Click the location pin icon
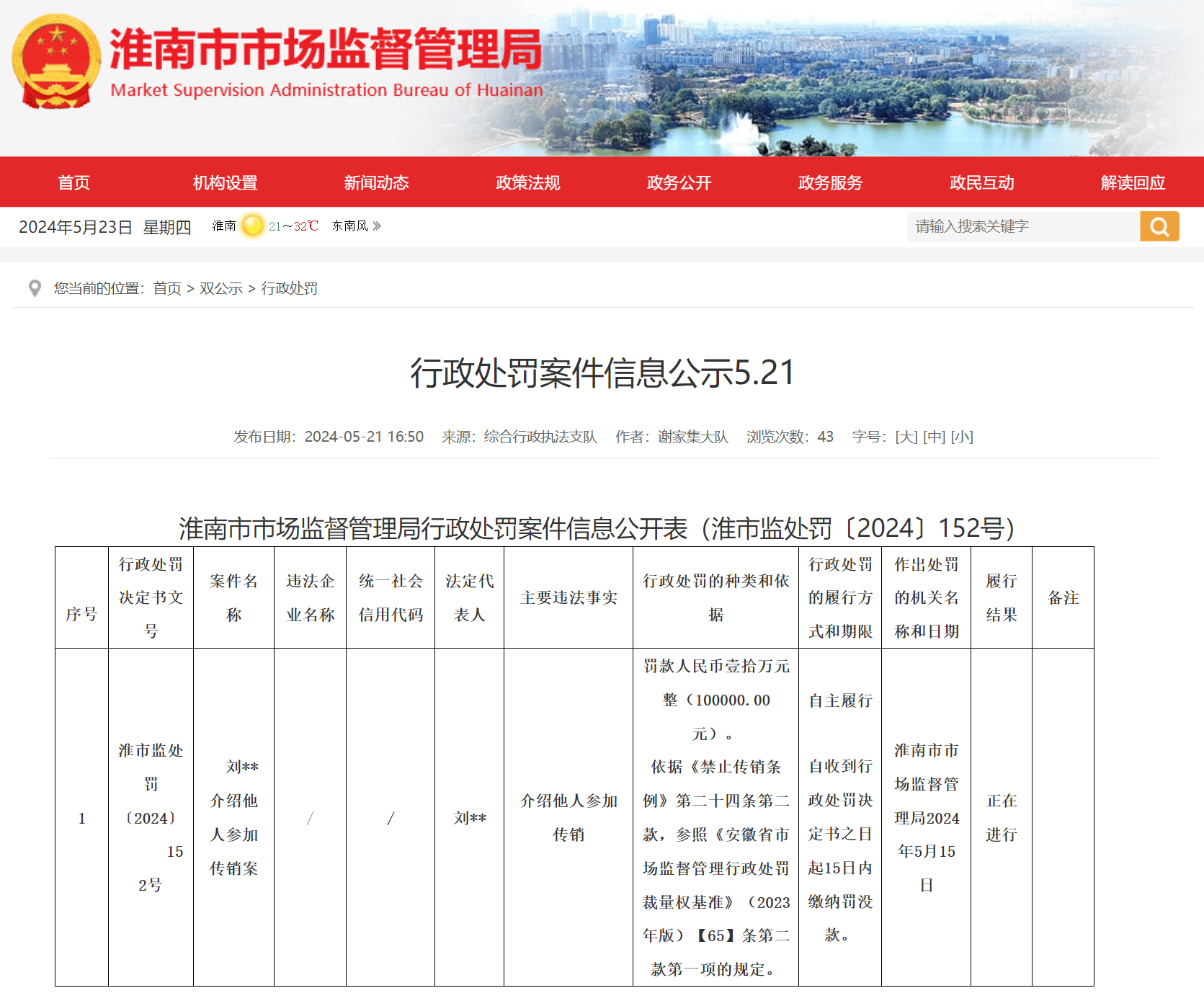This screenshot has width=1204, height=1006. point(35,288)
